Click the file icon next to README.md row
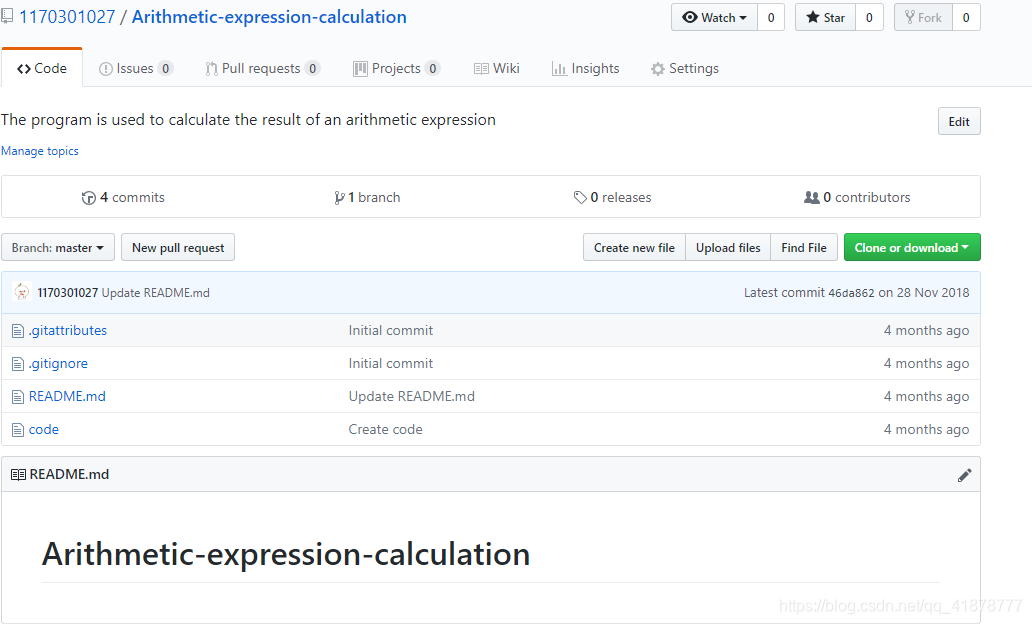 tap(18, 397)
